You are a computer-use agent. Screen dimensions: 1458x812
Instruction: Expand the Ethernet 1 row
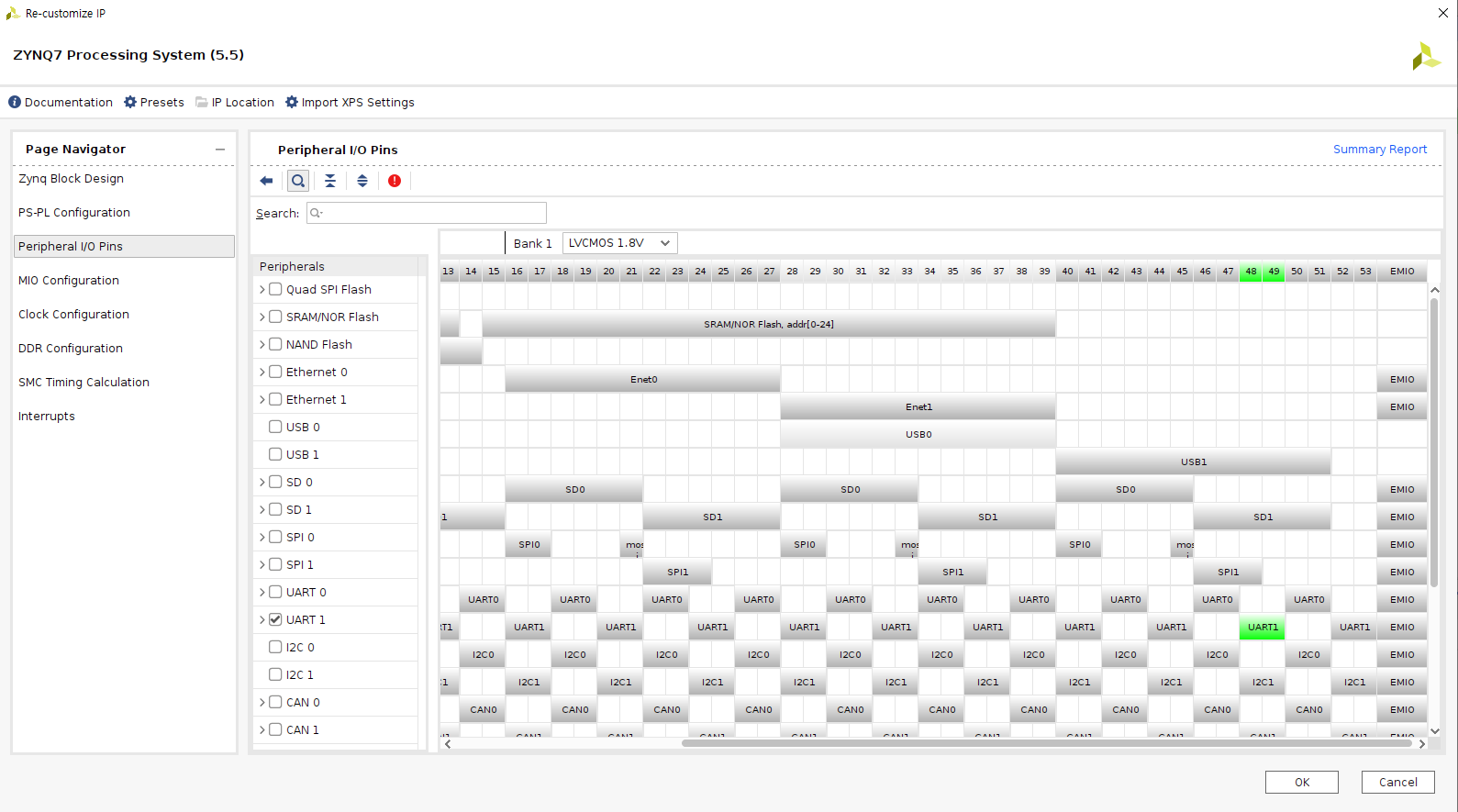pos(262,399)
